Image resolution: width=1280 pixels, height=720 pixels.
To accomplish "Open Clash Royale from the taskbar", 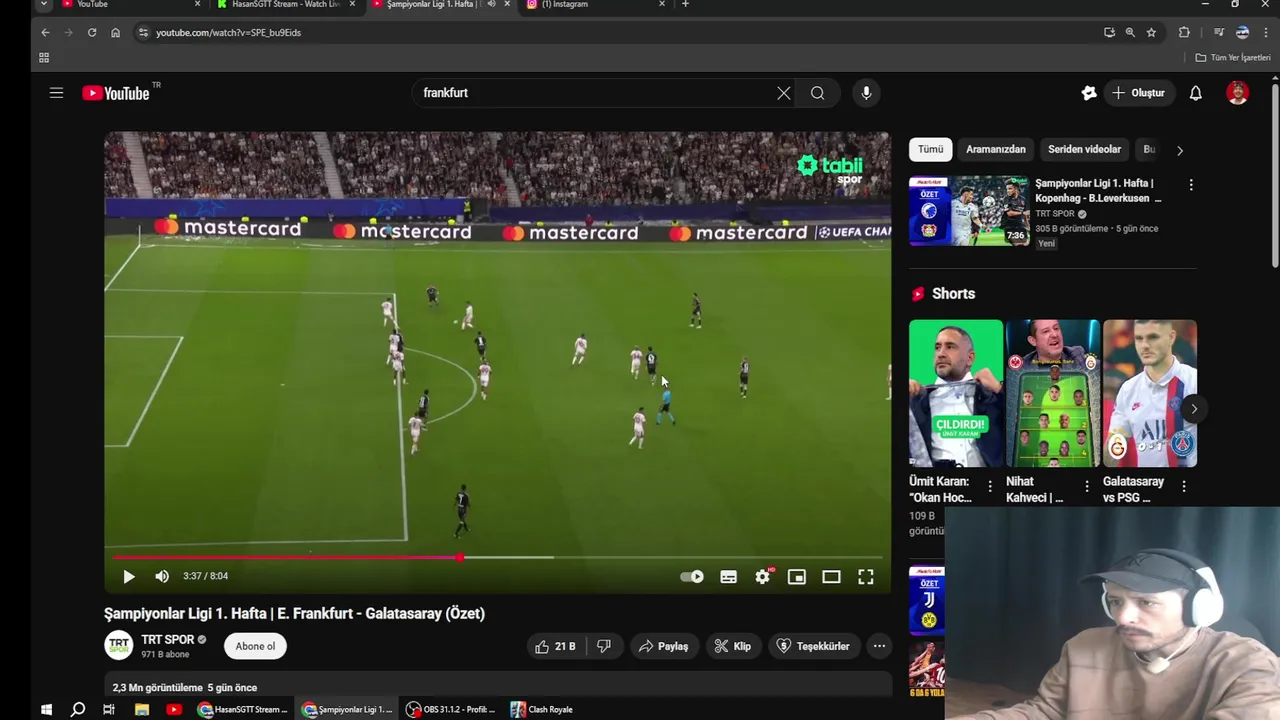I will click(x=542, y=709).
